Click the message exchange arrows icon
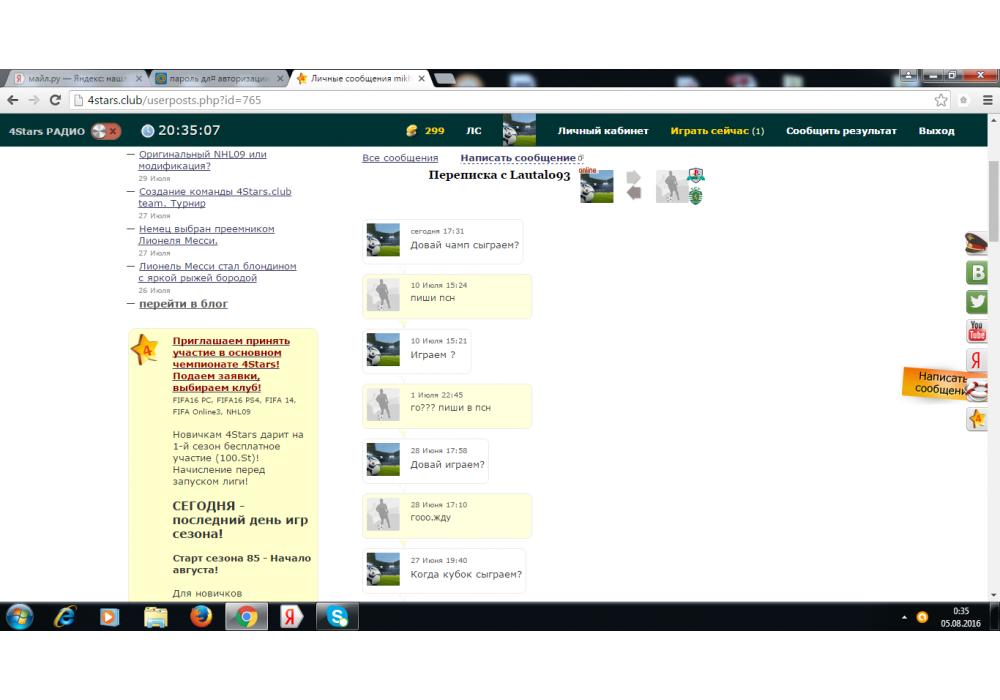Image resolution: width=1000 pixels, height=700 pixels. (633, 185)
